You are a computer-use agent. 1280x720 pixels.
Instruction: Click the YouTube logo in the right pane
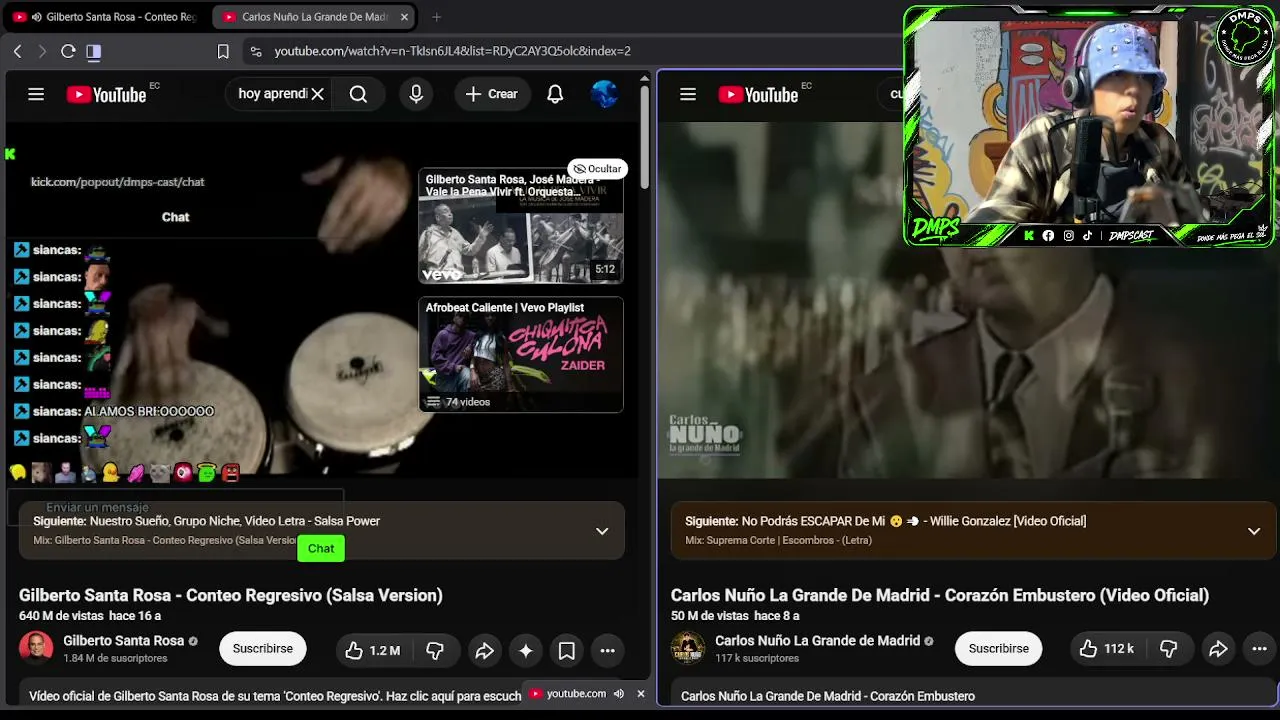tap(758, 94)
